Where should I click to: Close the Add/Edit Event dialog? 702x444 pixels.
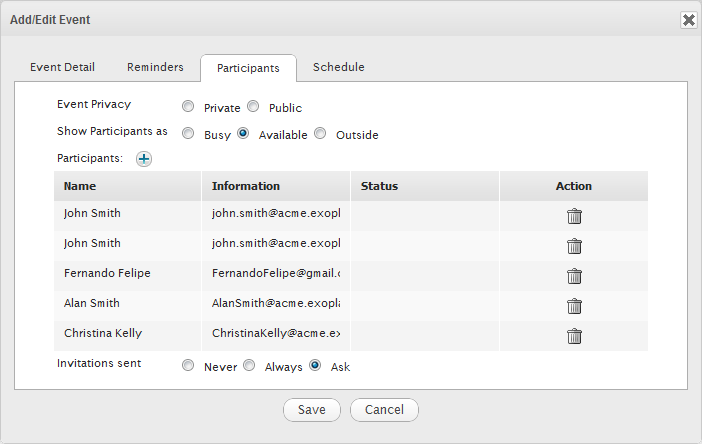point(688,20)
